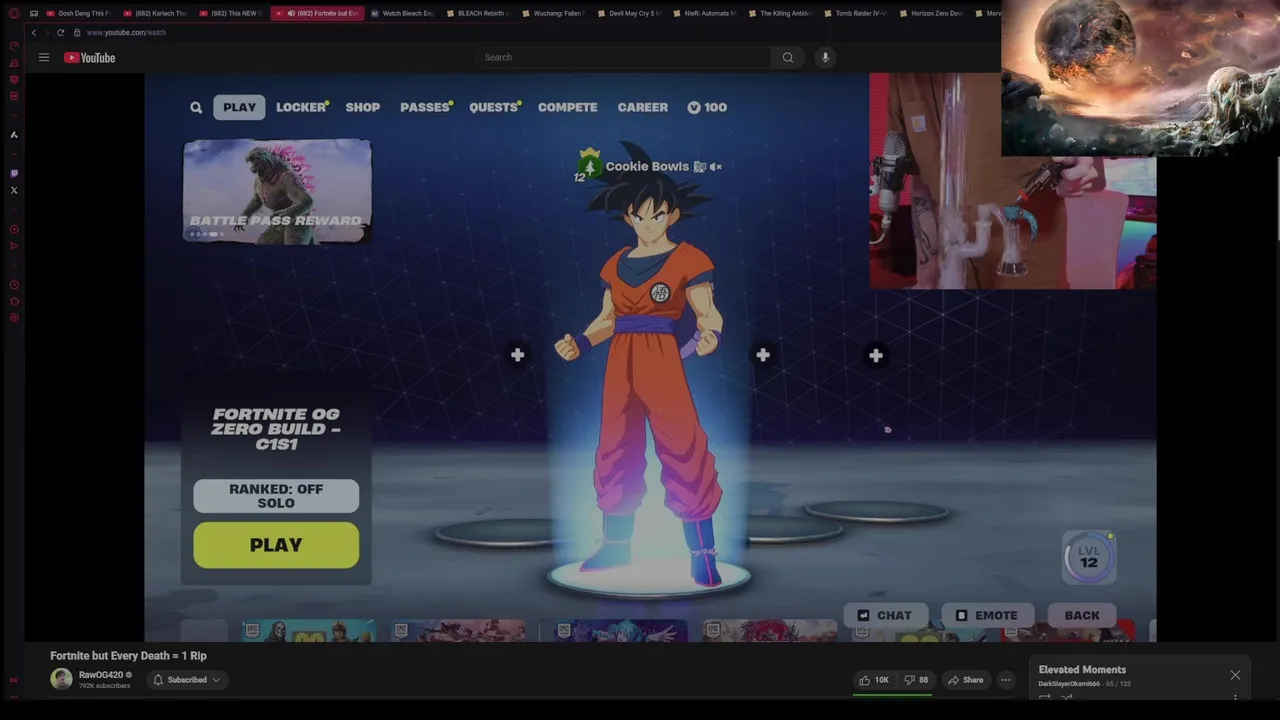Screen dimensions: 1280x720
Task: Click the Cookie Bowls player name
Action: (x=647, y=167)
